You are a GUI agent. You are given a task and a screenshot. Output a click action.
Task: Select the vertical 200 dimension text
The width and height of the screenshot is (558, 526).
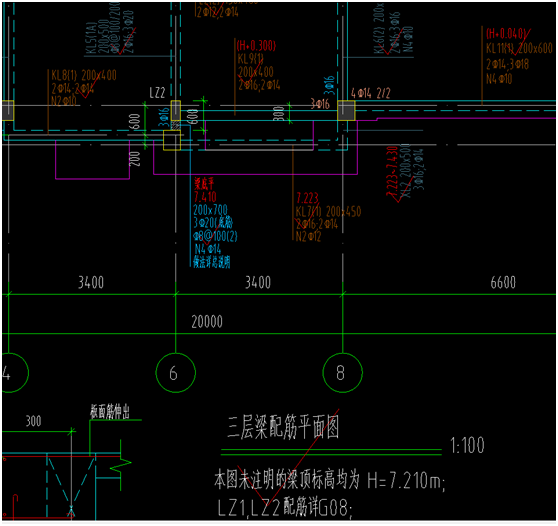[x=135, y=159]
